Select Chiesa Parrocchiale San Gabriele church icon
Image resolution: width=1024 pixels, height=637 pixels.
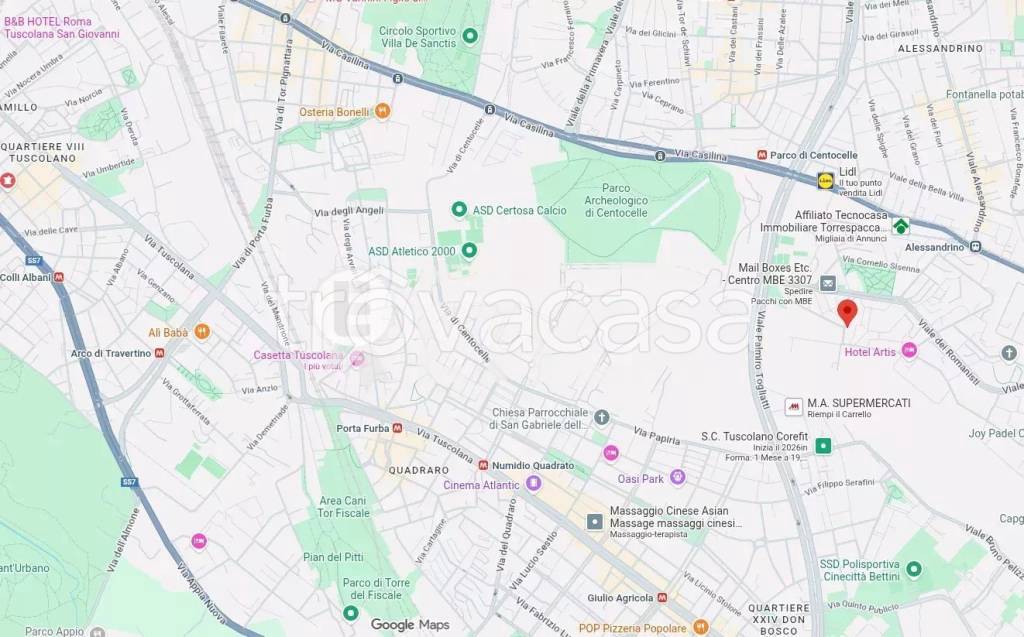pyautogui.click(x=601, y=416)
